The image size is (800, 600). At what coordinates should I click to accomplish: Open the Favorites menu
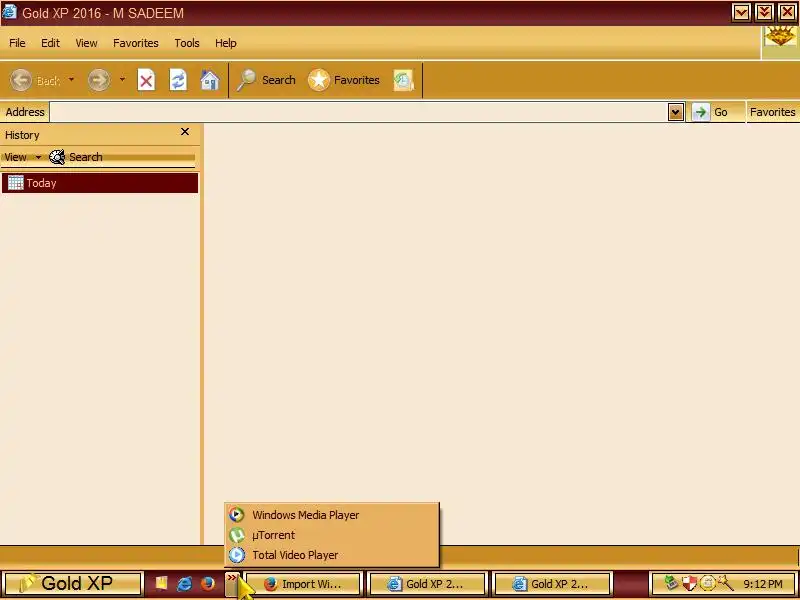click(x=136, y=43)
